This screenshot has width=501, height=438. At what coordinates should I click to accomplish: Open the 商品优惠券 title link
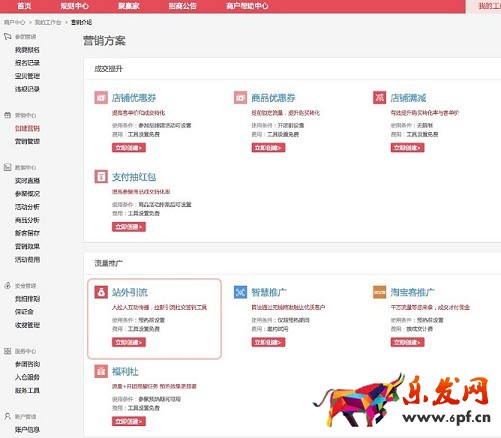coord(273,98)
